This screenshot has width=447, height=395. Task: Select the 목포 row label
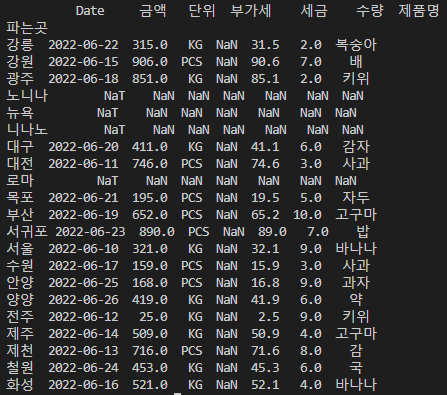coord(20,198)
